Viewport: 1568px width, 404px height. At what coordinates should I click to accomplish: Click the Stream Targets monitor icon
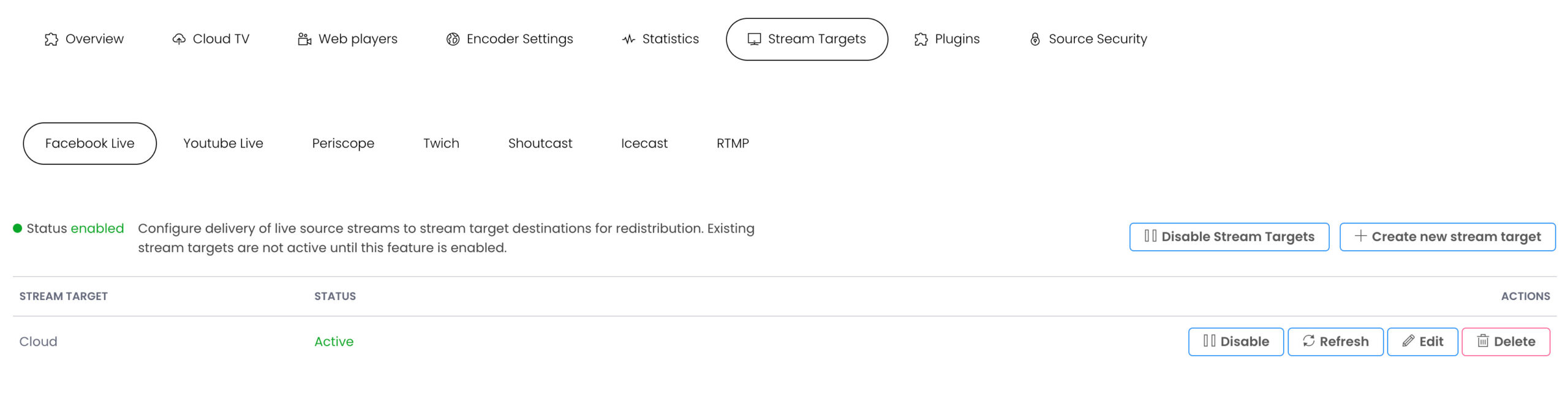754,39
